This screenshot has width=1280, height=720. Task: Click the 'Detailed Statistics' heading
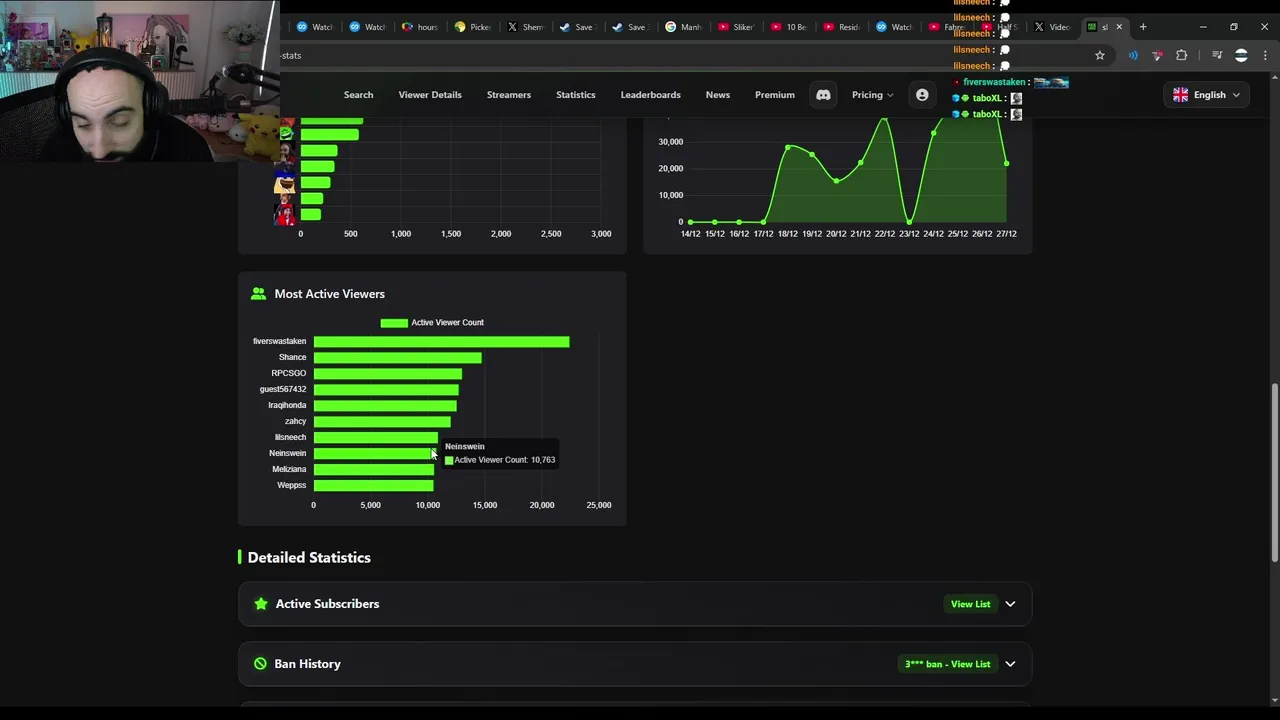[309, 558]
